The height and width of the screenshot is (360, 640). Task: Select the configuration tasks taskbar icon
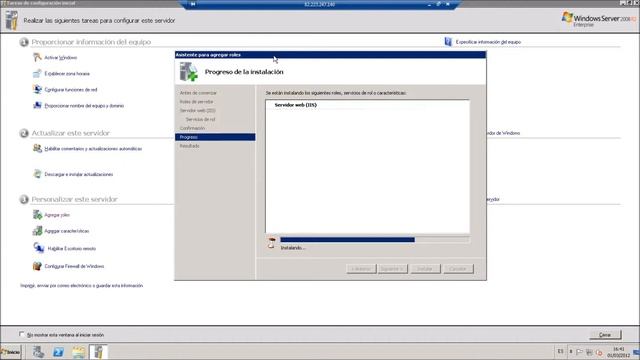(x=98, y=352)
